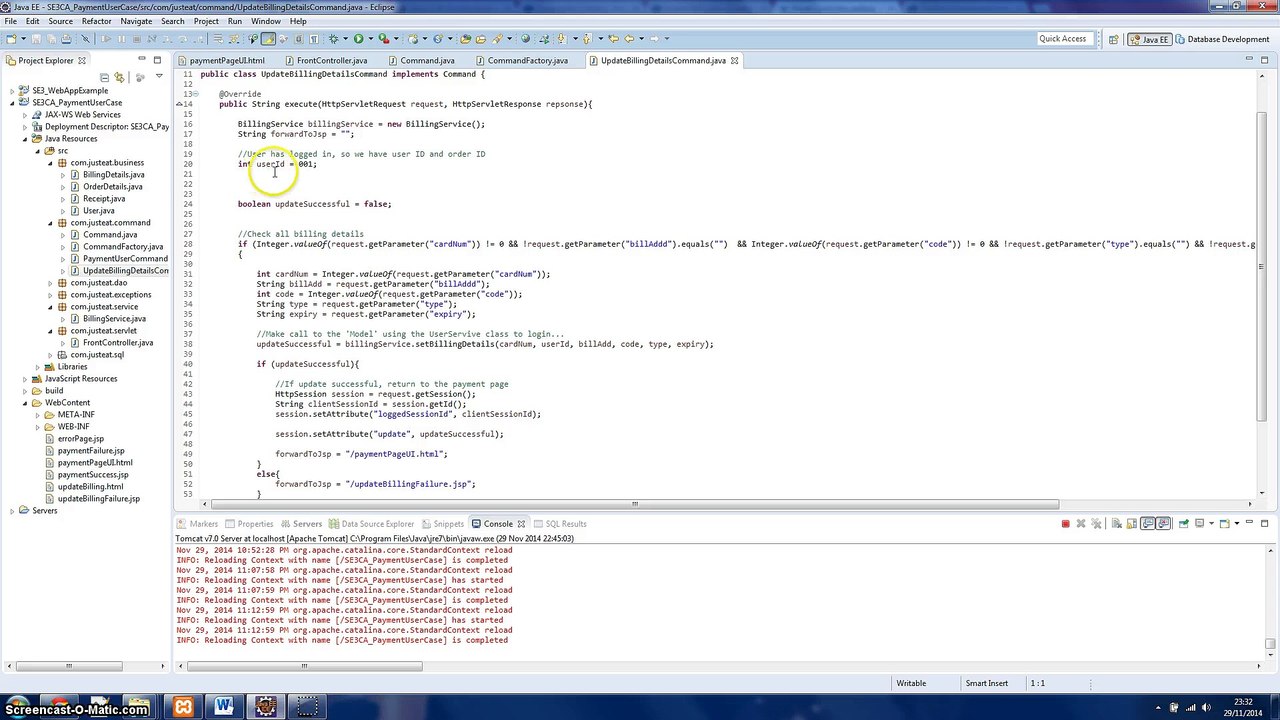Screen dimensions: 1280x720
Task: Open the Refactor menu
Action: point(96,21)
